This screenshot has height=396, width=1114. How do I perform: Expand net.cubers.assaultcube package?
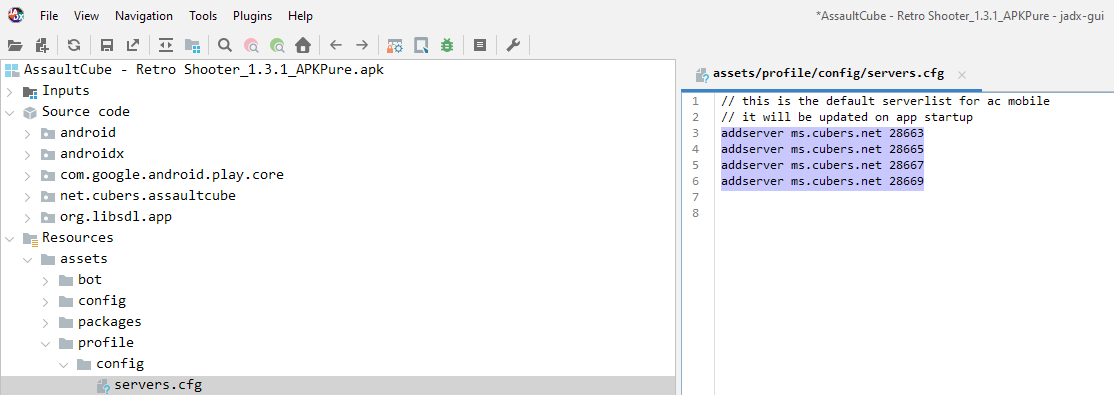click(27, 196)
